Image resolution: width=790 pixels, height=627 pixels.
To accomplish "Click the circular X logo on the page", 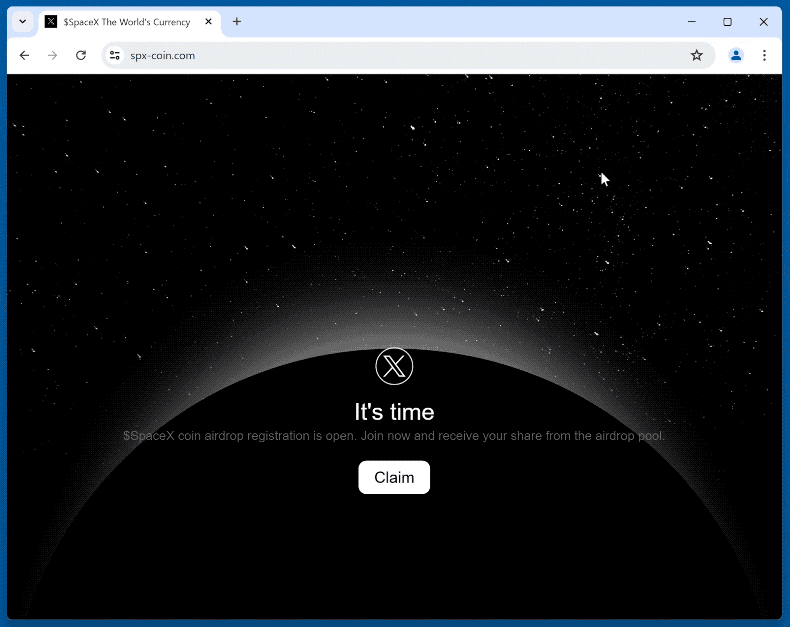I will [394, 366].
